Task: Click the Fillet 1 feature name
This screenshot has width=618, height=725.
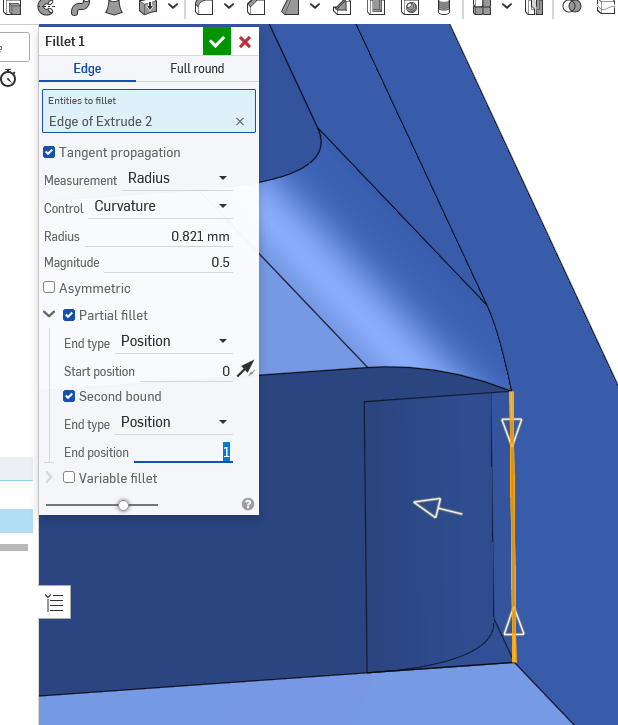Action: (65, 42)
